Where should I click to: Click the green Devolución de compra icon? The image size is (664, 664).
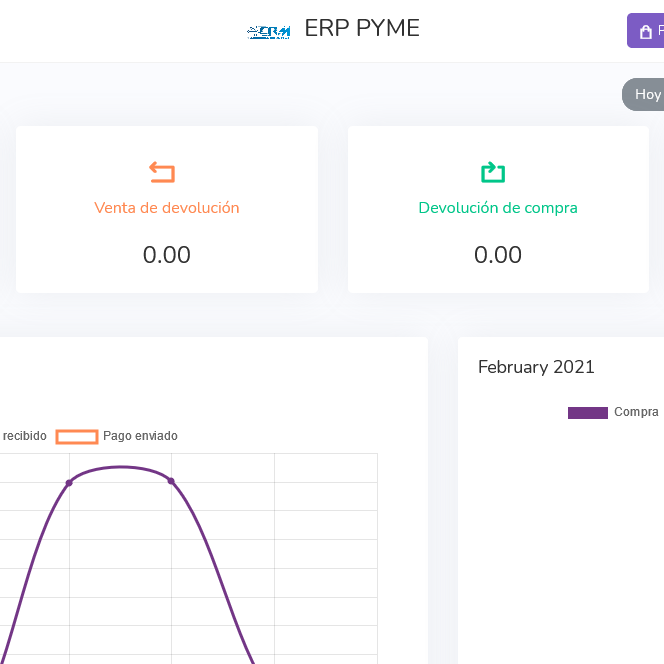point(493,172)
